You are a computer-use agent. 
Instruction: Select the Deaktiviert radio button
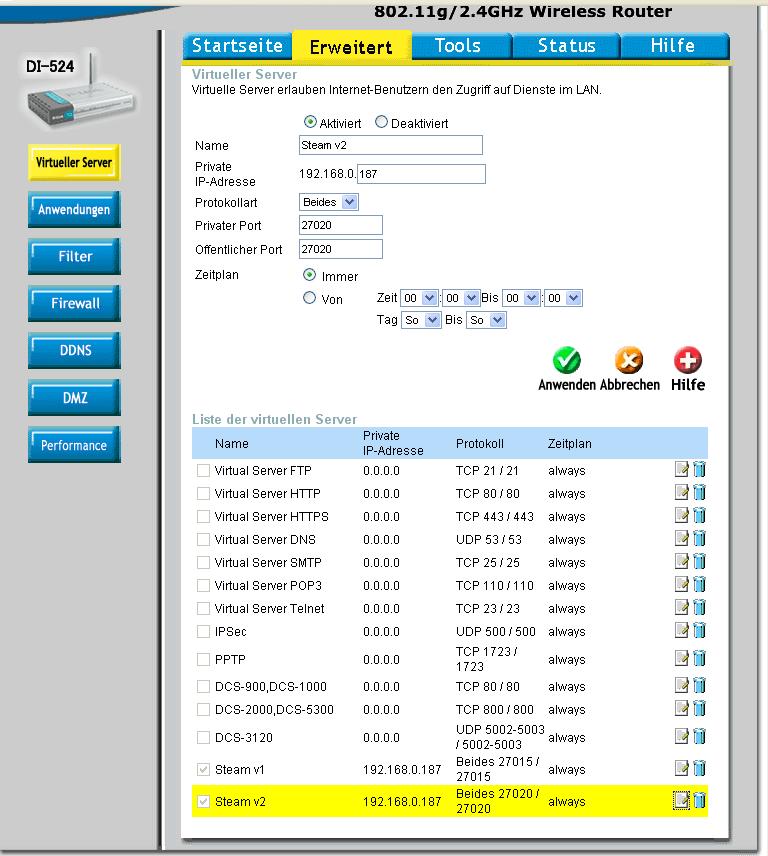pos(381,122)
